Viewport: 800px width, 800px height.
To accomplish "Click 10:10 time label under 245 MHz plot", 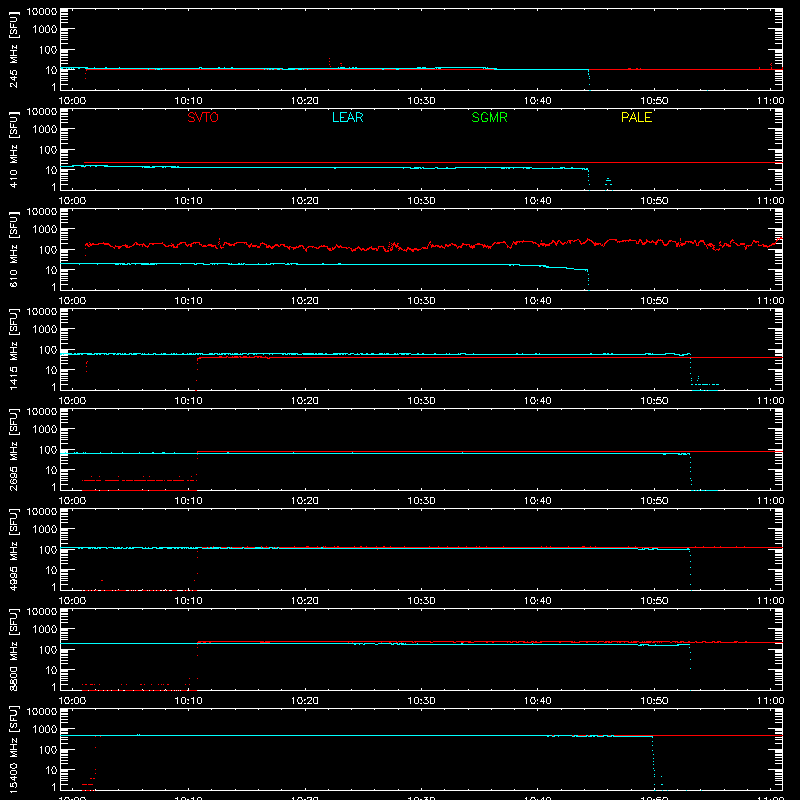I will (188, 101).
